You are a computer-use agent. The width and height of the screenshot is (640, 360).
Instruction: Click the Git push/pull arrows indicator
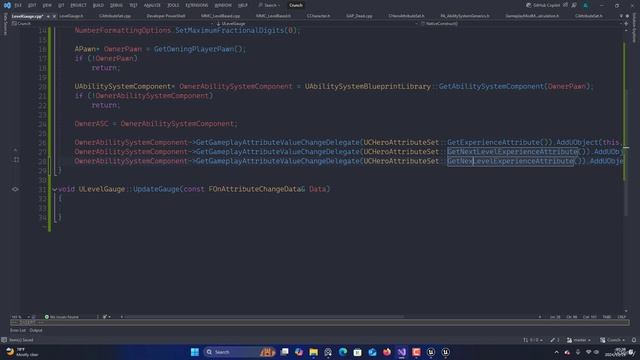coord(533,340)
